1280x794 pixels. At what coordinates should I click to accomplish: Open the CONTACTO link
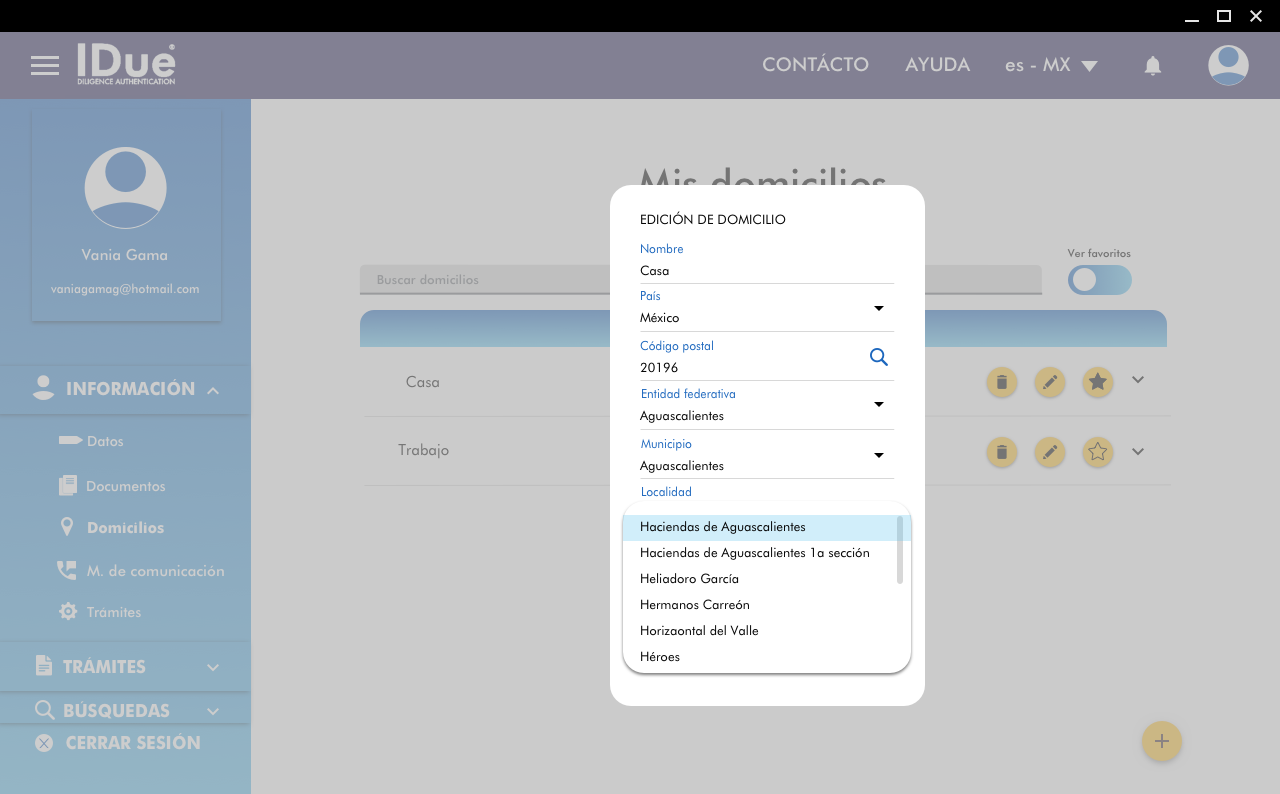(815, 65)
